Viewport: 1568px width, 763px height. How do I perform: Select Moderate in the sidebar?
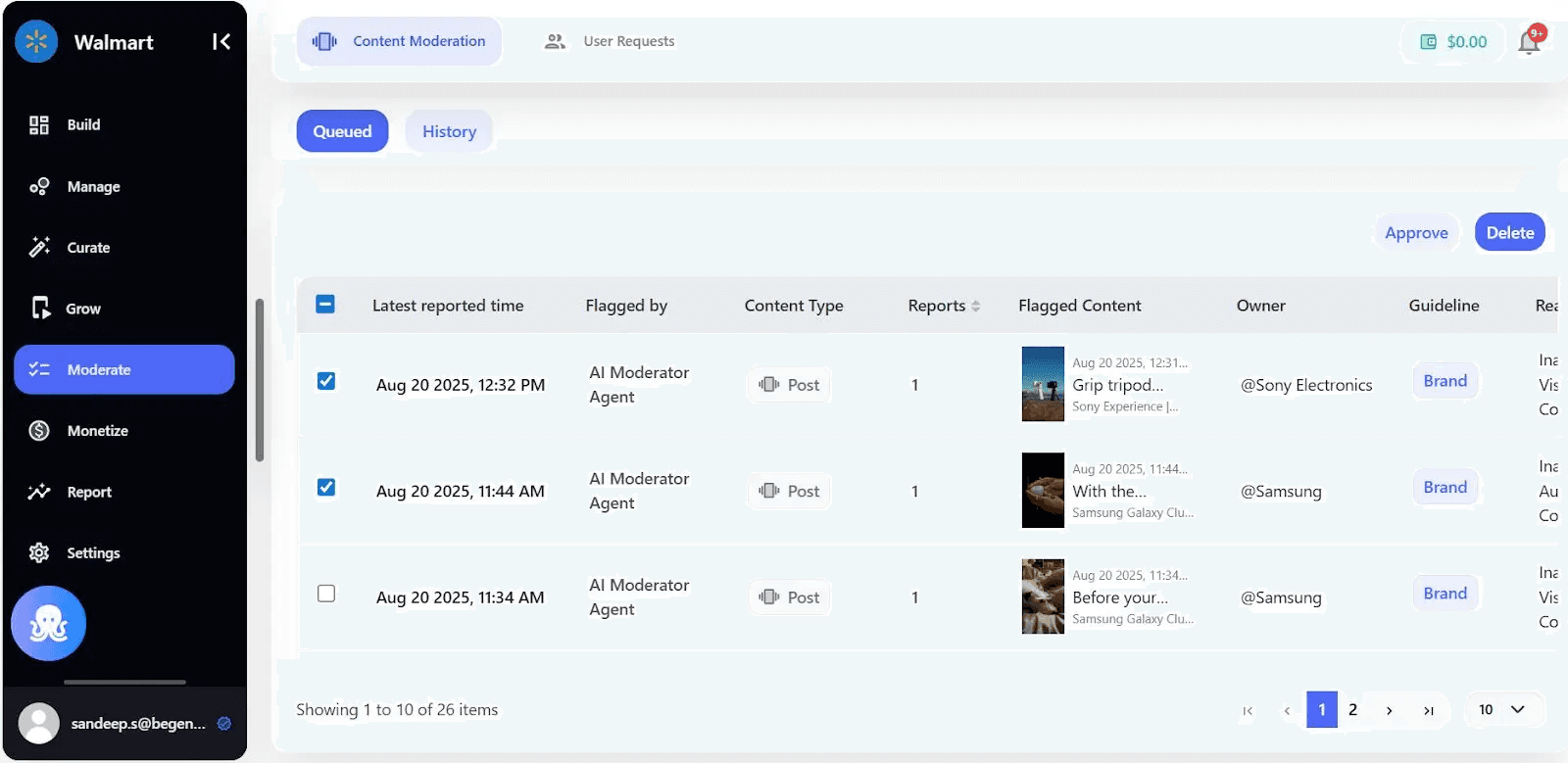pos(124,369)
